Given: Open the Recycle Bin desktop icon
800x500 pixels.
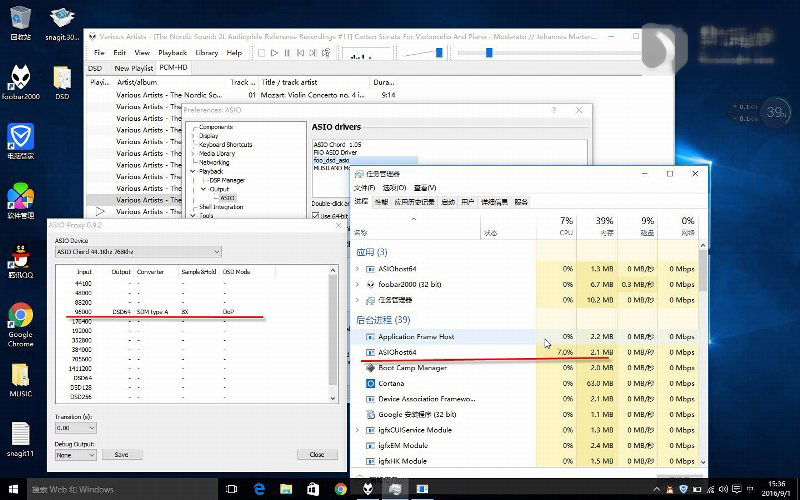Looking at the screenshot, I should pos(20,18).
